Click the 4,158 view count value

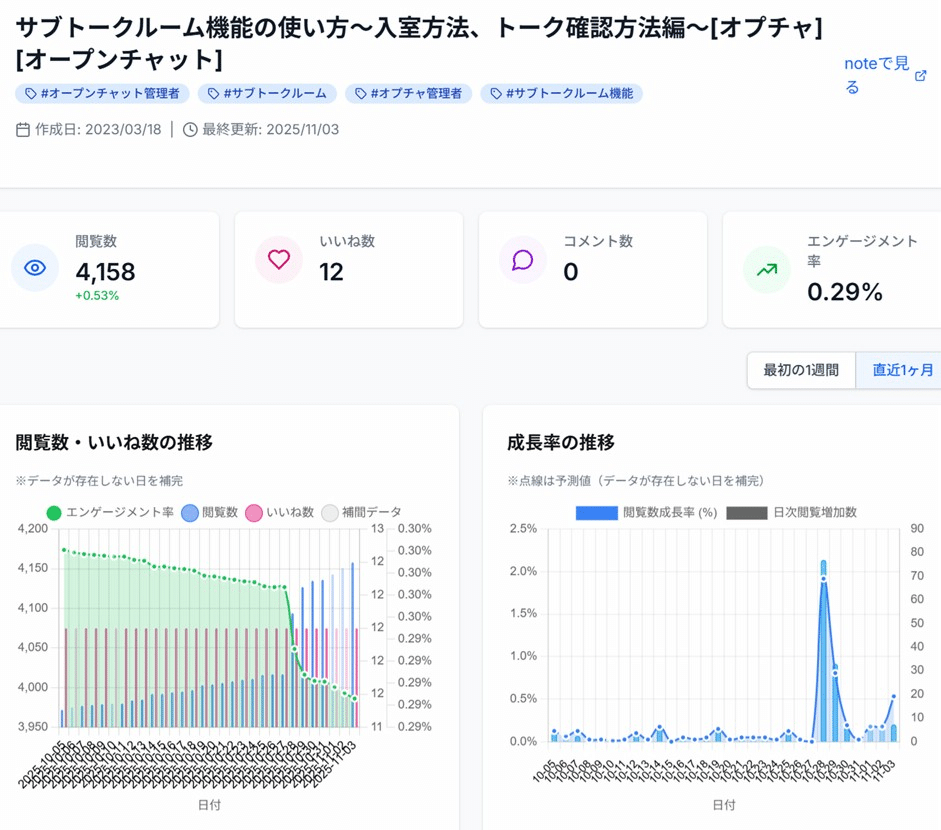(x=106, y=272)
